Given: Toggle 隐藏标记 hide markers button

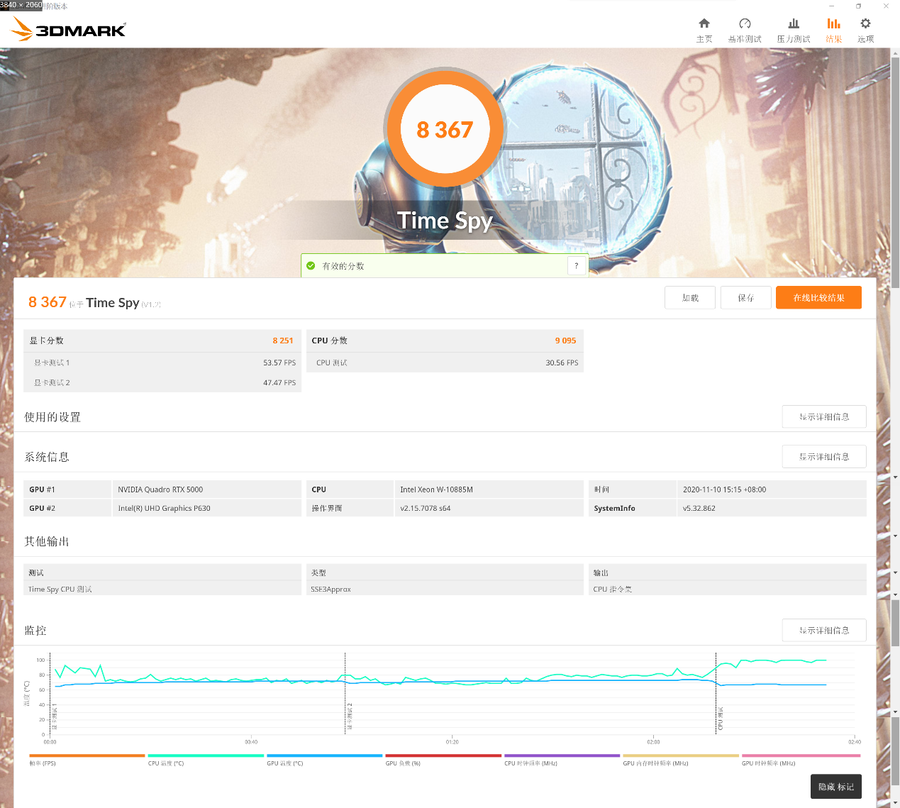Looking at the screenshot, I should click(x=835, y=787).
